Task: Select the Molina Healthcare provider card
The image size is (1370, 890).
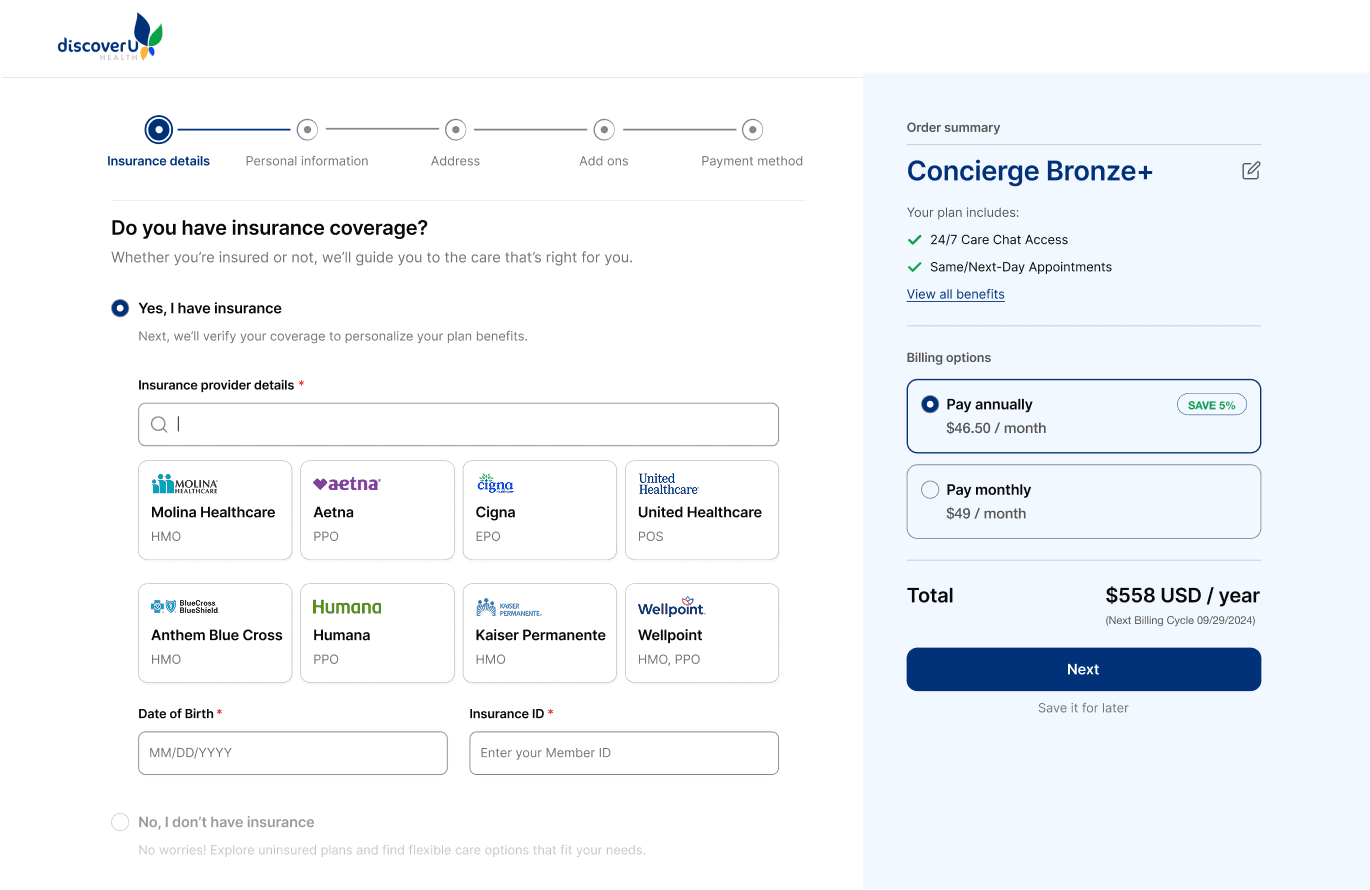Action: 216,510
